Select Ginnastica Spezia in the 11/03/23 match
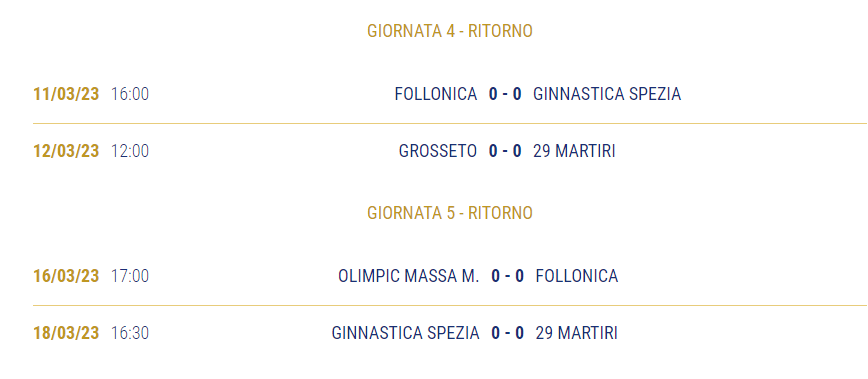This screenshot has height=379, width=868. [607, 94]
